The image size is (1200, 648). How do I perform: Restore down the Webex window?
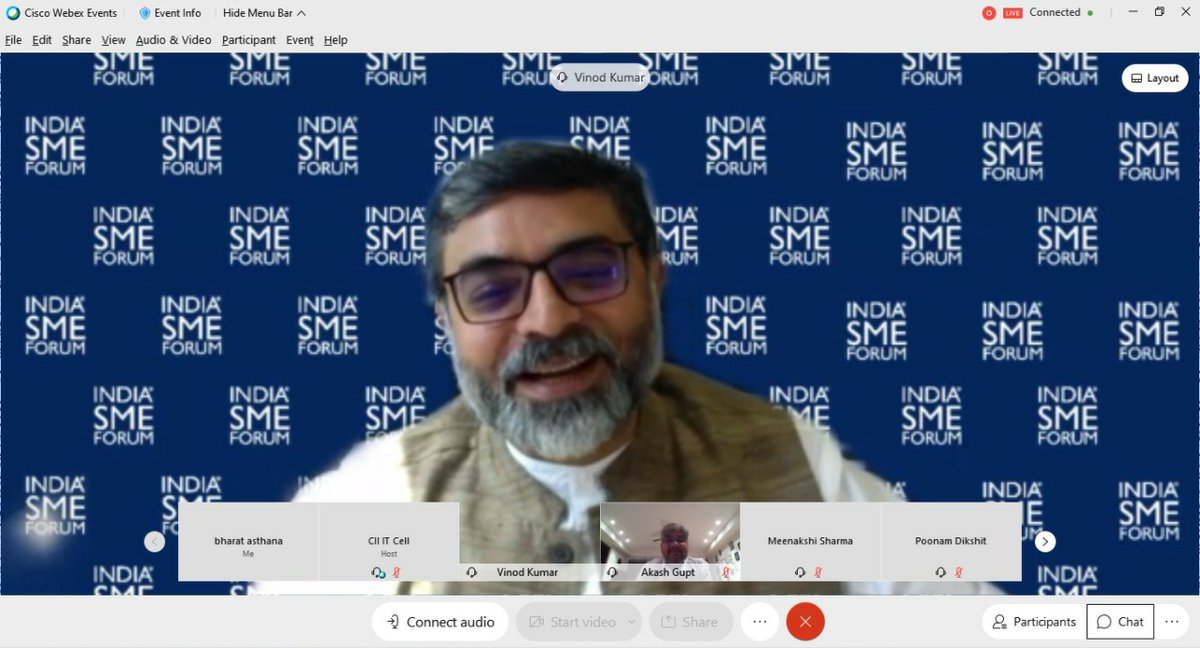[x=1159, y=13]
